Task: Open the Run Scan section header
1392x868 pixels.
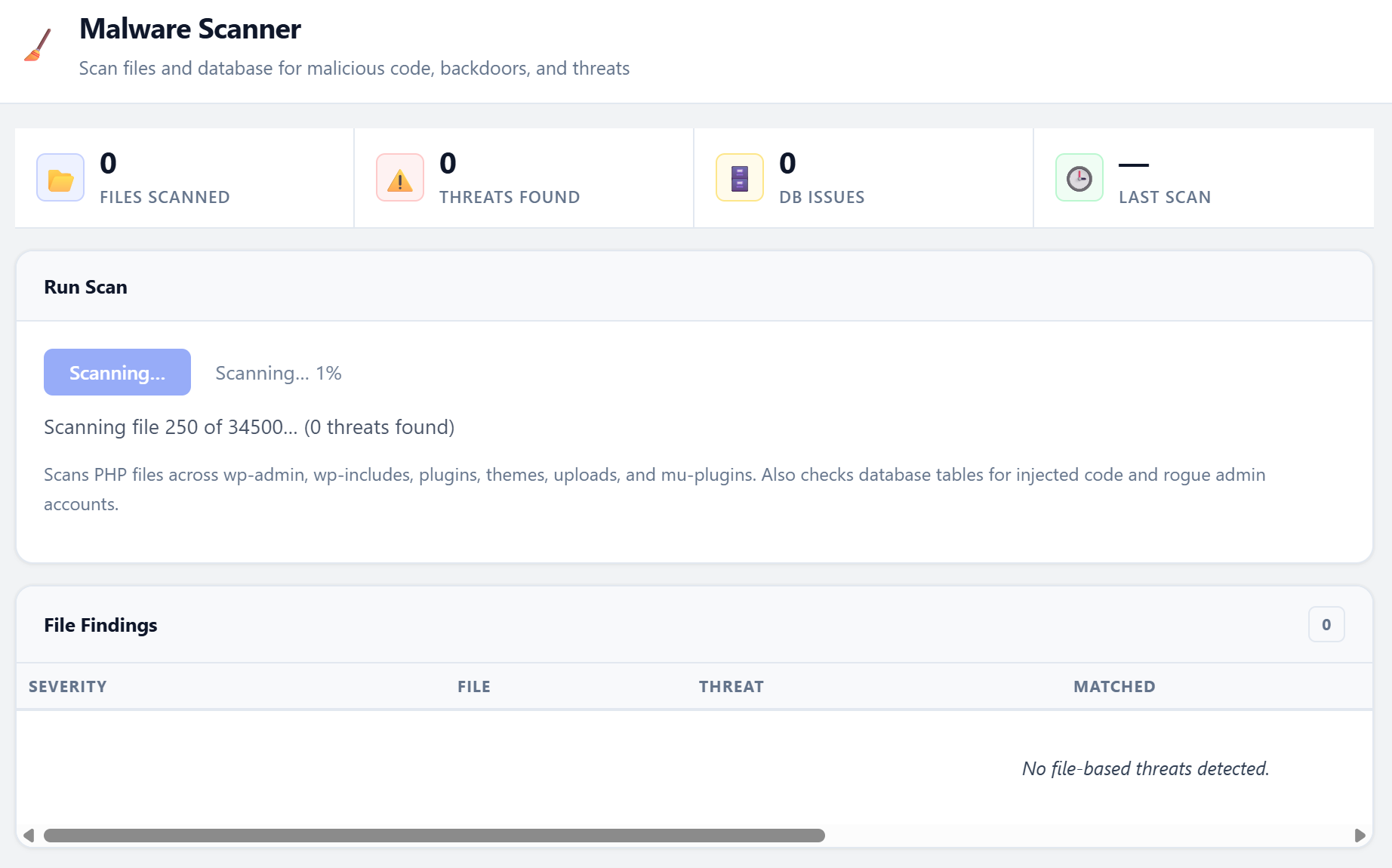Action: point(85,287)
